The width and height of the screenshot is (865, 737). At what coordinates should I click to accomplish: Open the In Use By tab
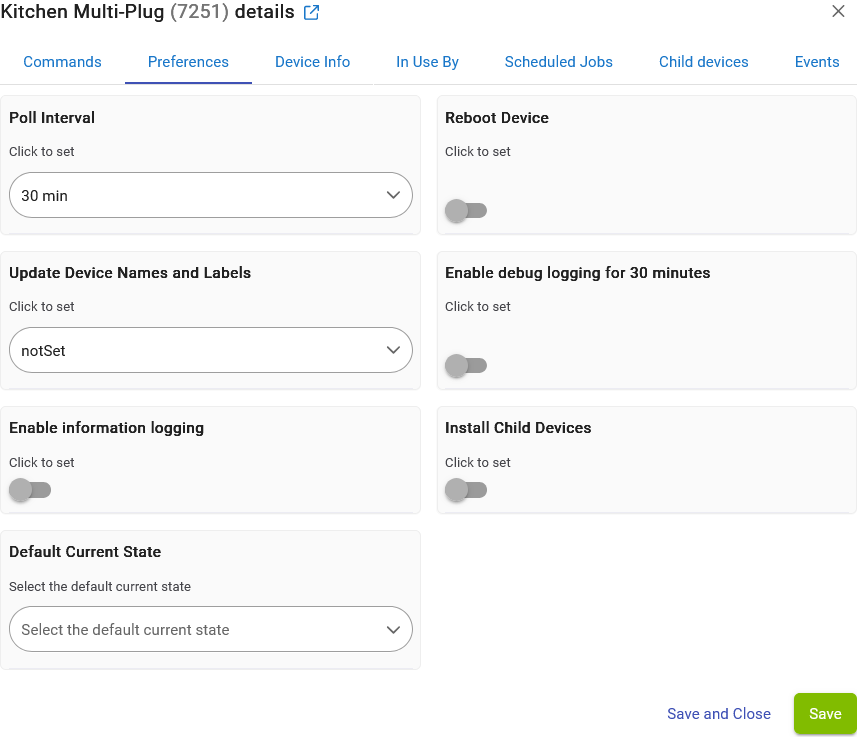(427, 62)
